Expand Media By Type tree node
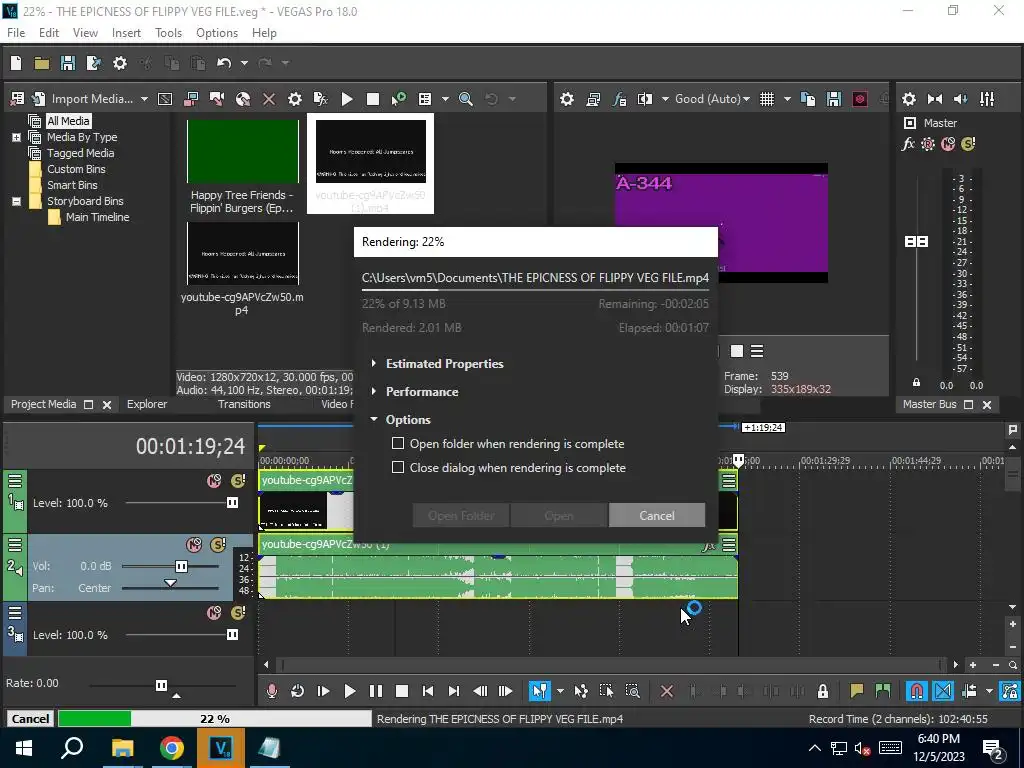The width and height of the screenshot is (1024, 768). tap(16, 137)
